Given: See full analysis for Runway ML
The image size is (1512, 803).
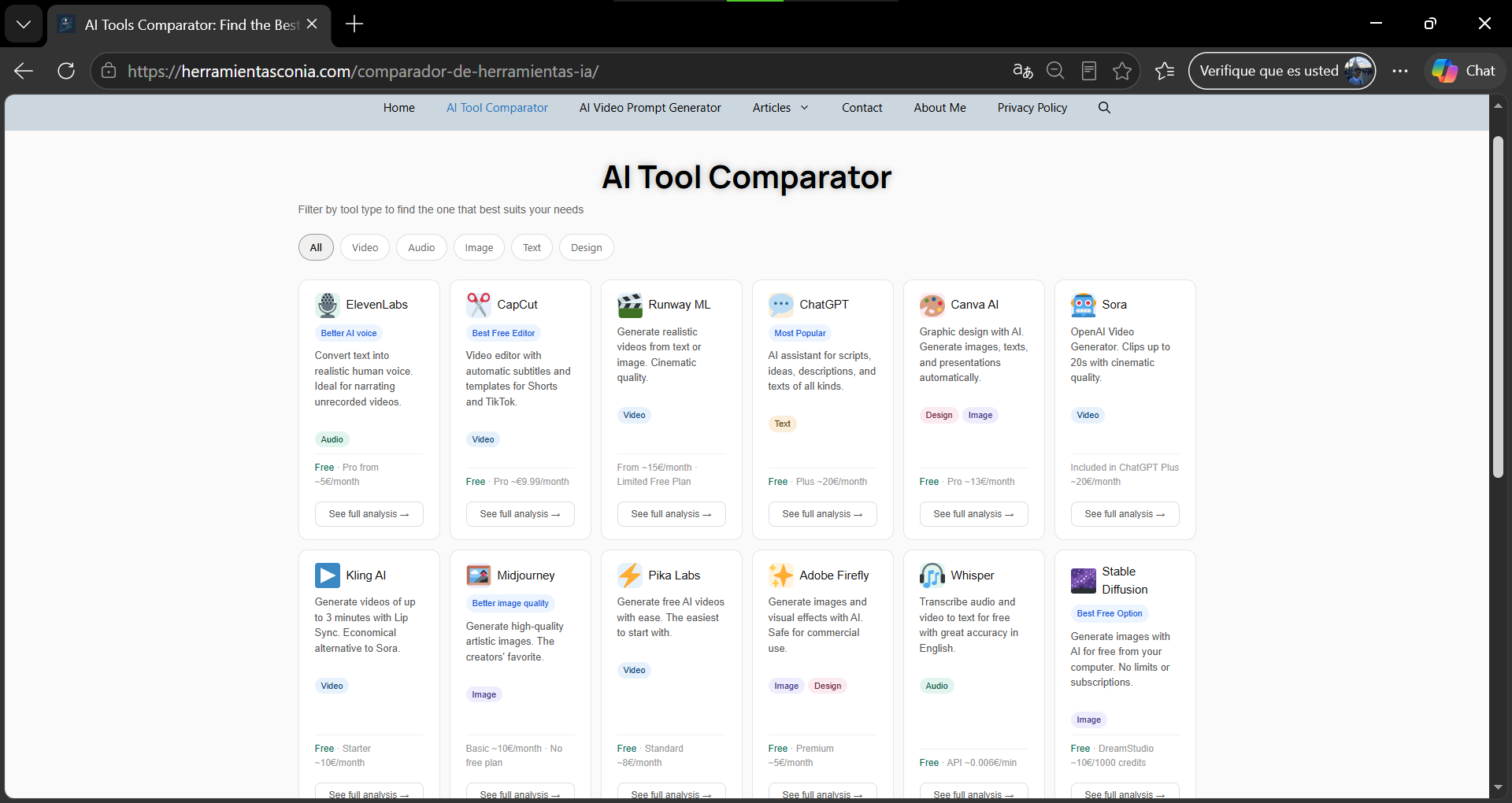Looking at the screenshot, I should click(672, 514).
